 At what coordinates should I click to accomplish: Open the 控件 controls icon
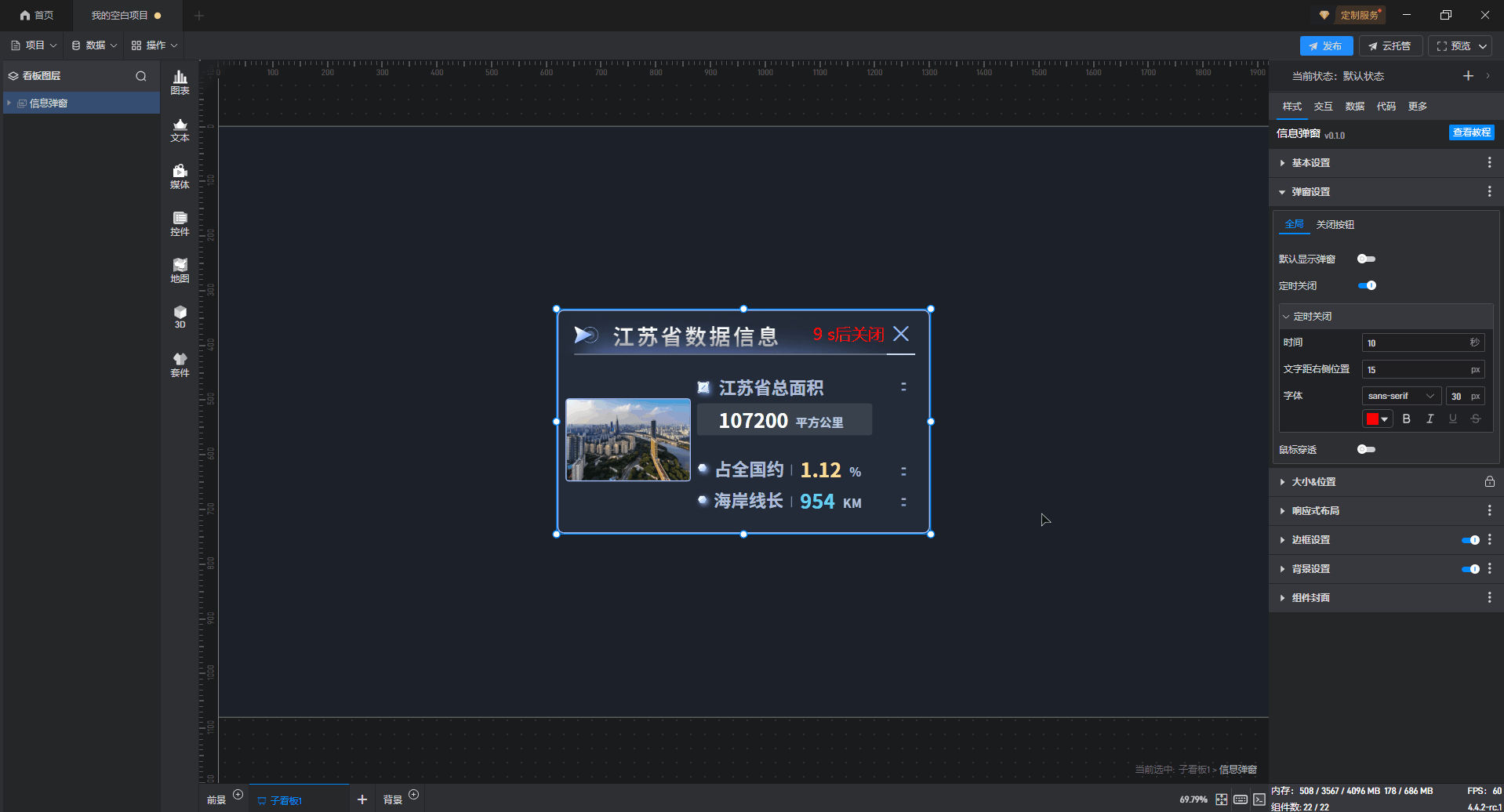coord(180,223)
